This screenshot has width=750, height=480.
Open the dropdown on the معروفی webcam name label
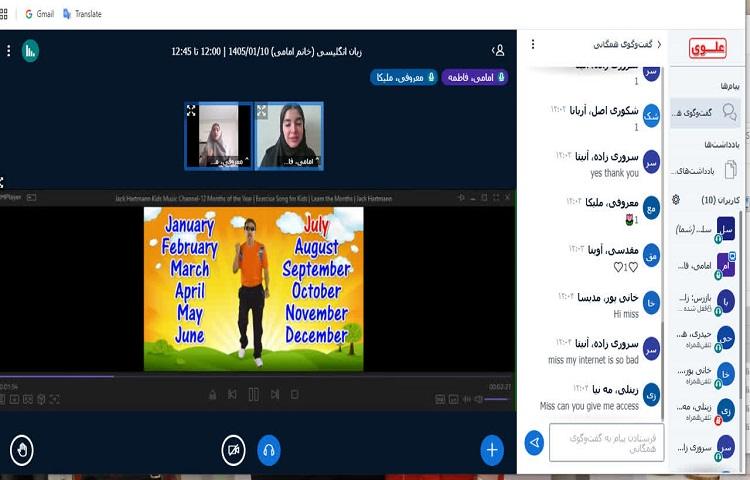pyautogui.click(x=230, y=162)
